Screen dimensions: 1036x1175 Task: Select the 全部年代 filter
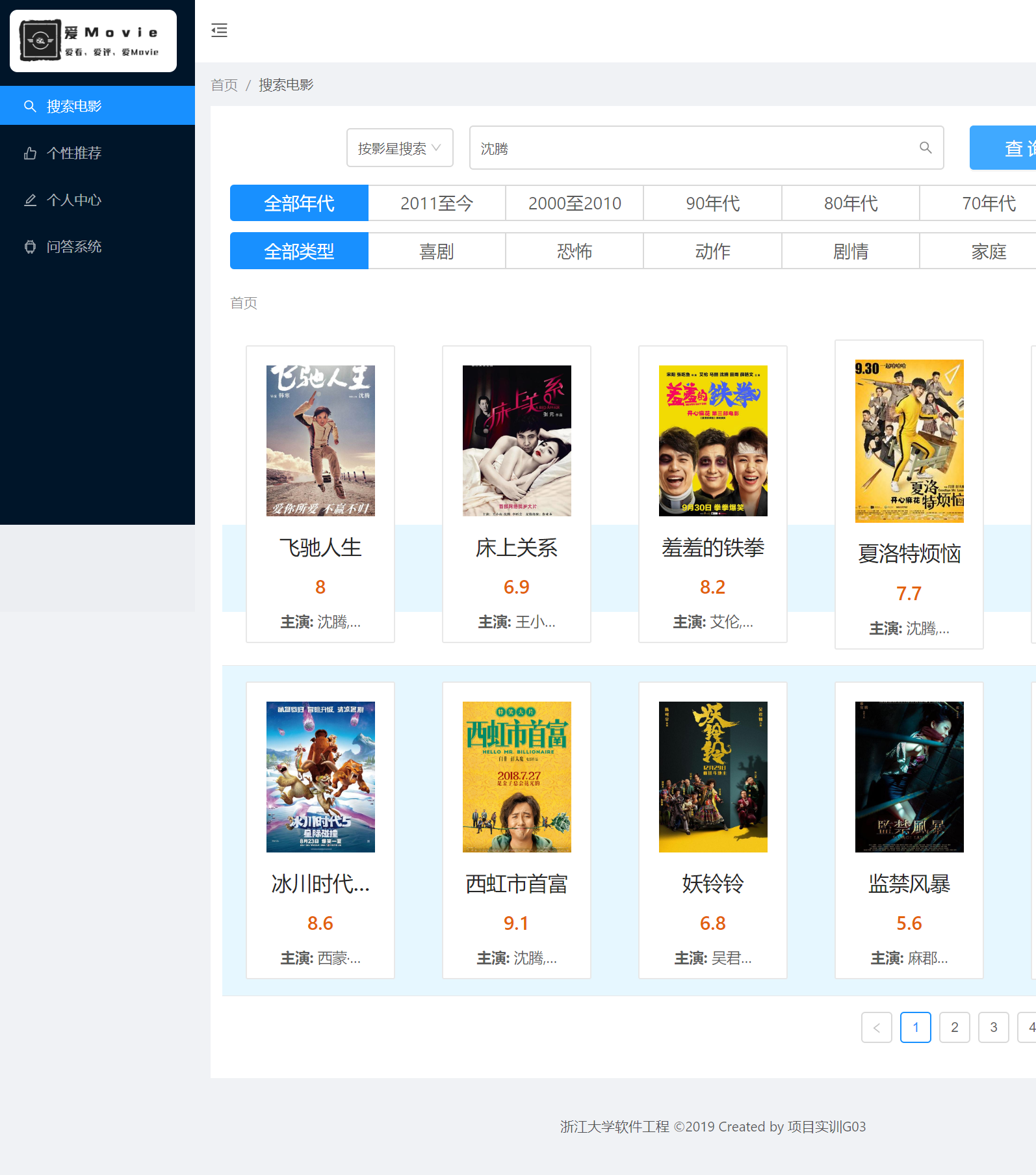point(299,204)
